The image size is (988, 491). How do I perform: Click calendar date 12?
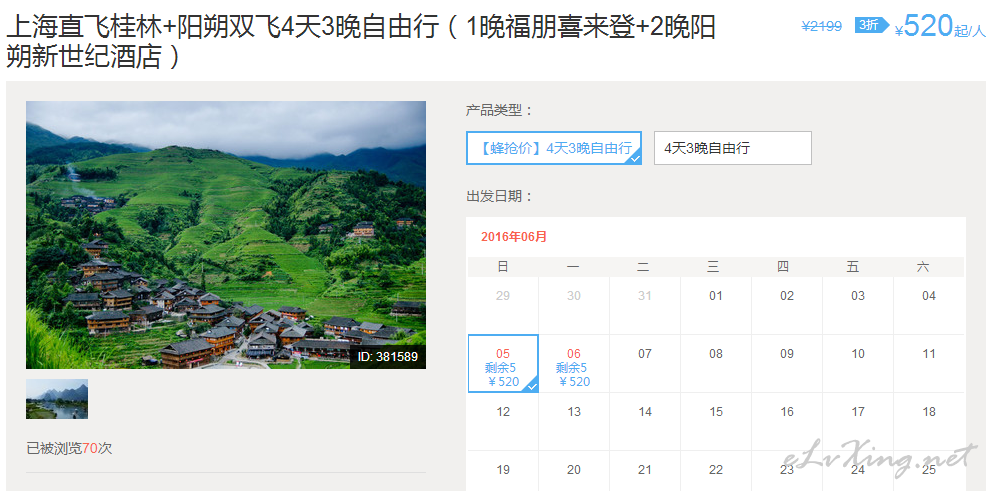point(503,422)
